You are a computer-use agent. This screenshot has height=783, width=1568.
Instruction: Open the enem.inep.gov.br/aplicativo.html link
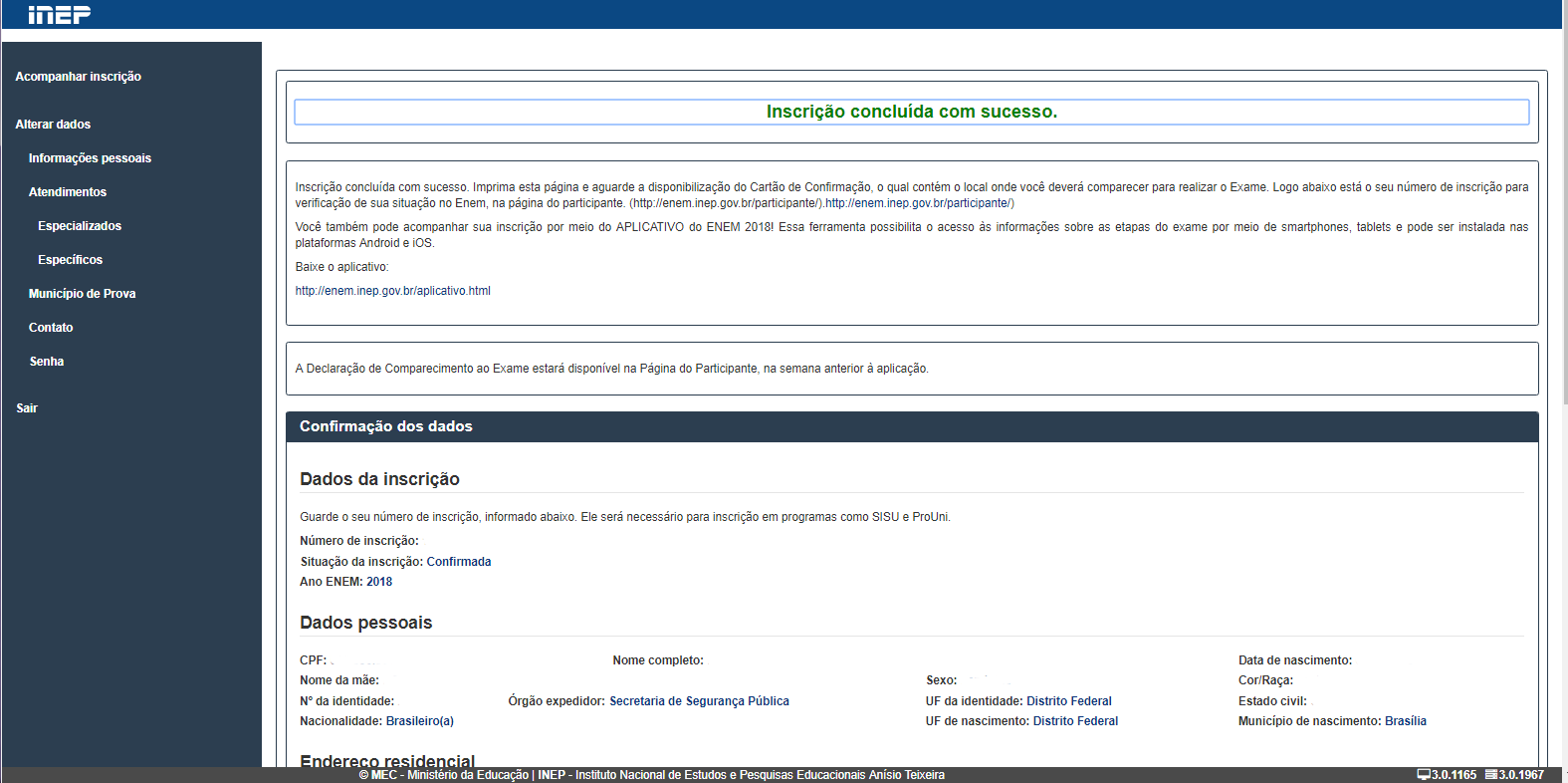393,291
